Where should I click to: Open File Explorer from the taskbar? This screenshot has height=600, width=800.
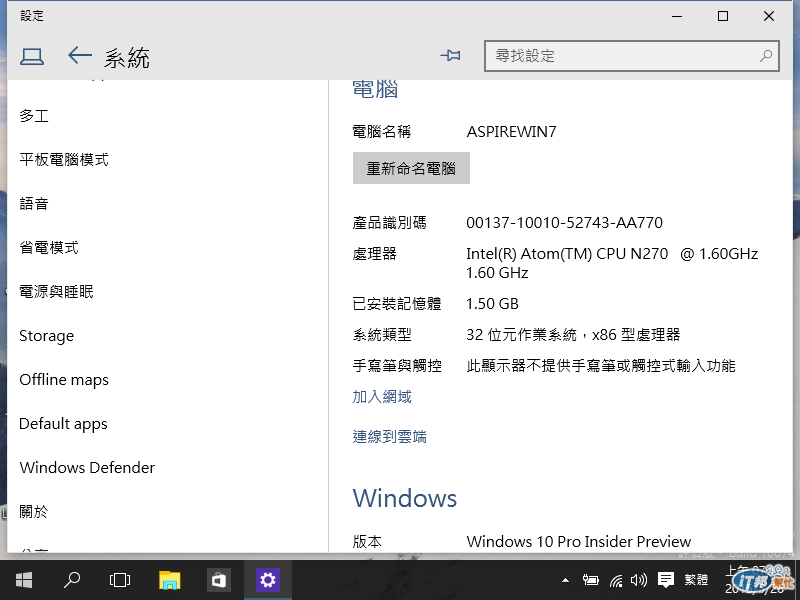click(x=169, y=580)
